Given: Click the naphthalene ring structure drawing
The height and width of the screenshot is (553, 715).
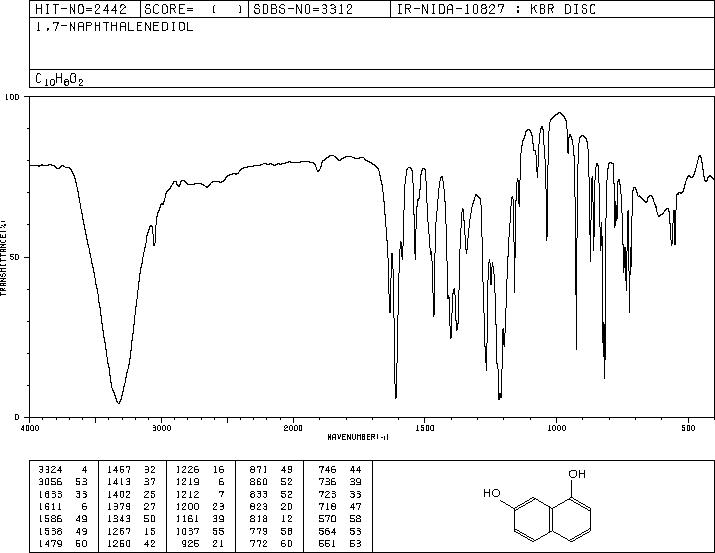Looking at the screenshot, I should tap(553, 520).
